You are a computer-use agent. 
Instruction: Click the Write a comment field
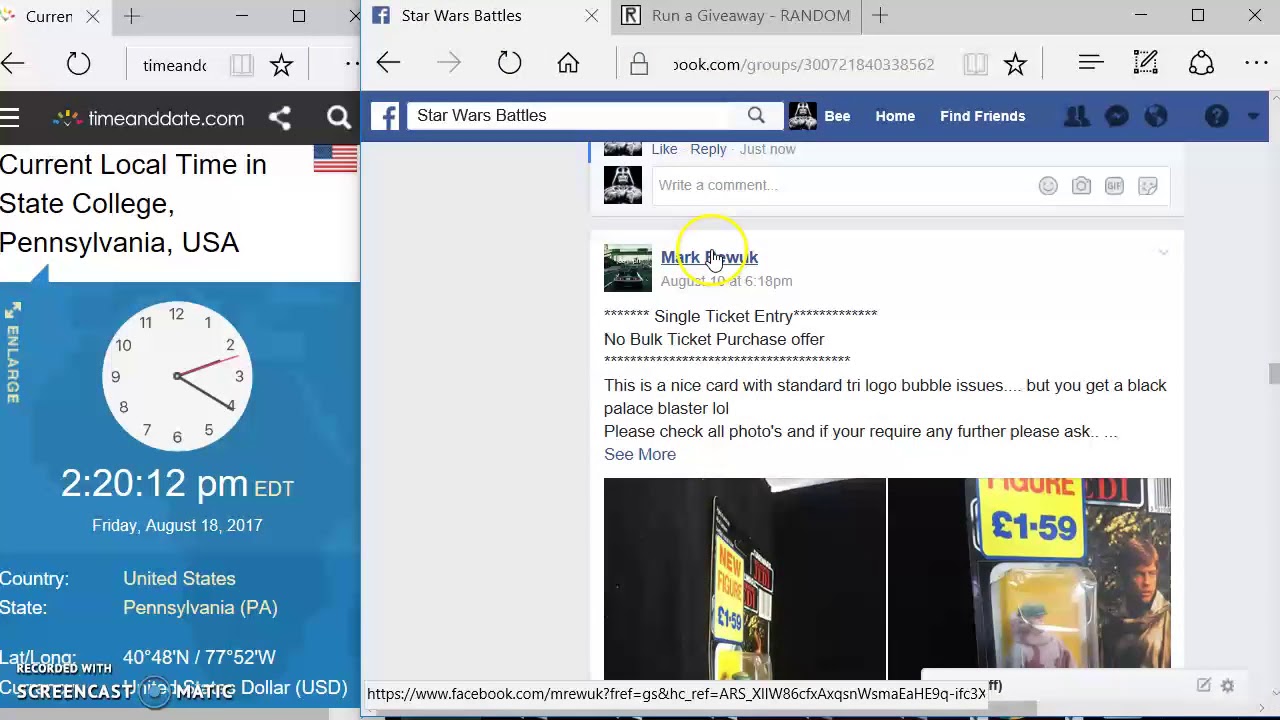(845, 185)
